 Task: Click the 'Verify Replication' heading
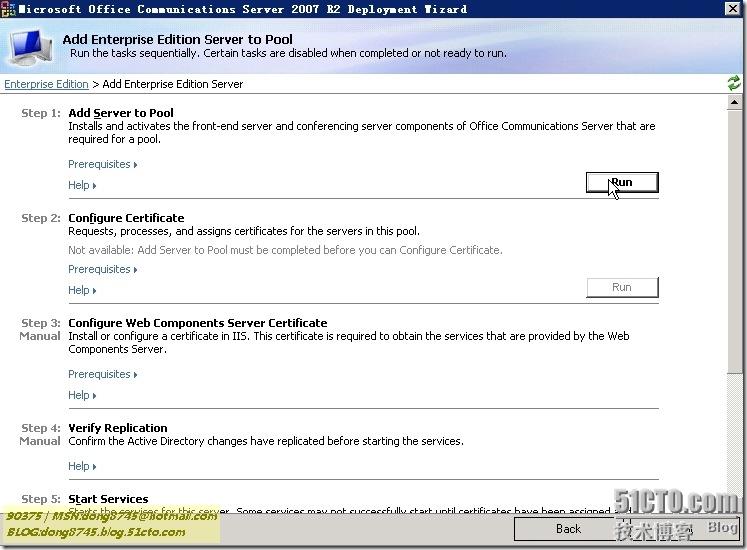pyautogui.click(x=118, y=428)
